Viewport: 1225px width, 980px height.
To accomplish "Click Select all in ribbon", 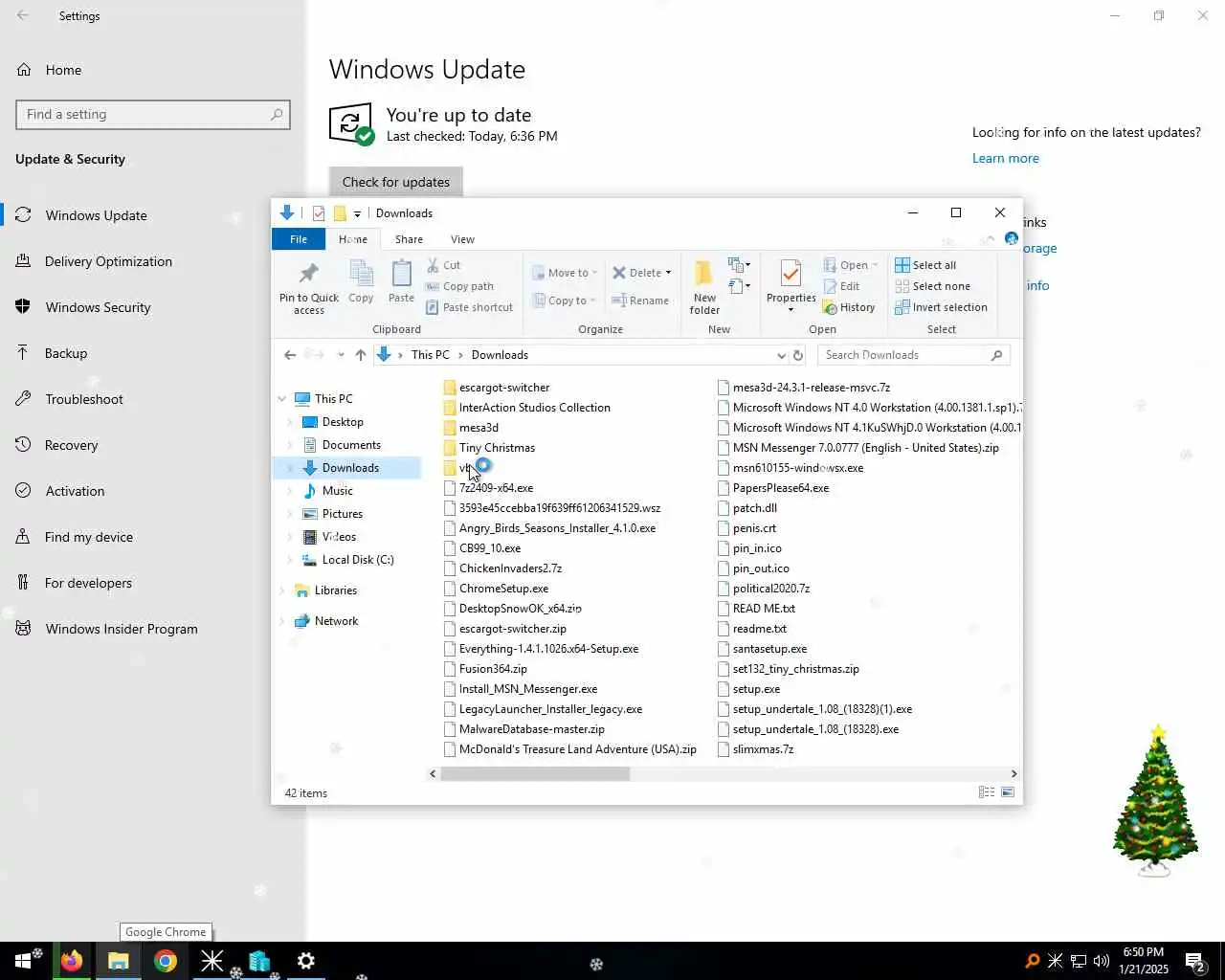I will (924, 265).
